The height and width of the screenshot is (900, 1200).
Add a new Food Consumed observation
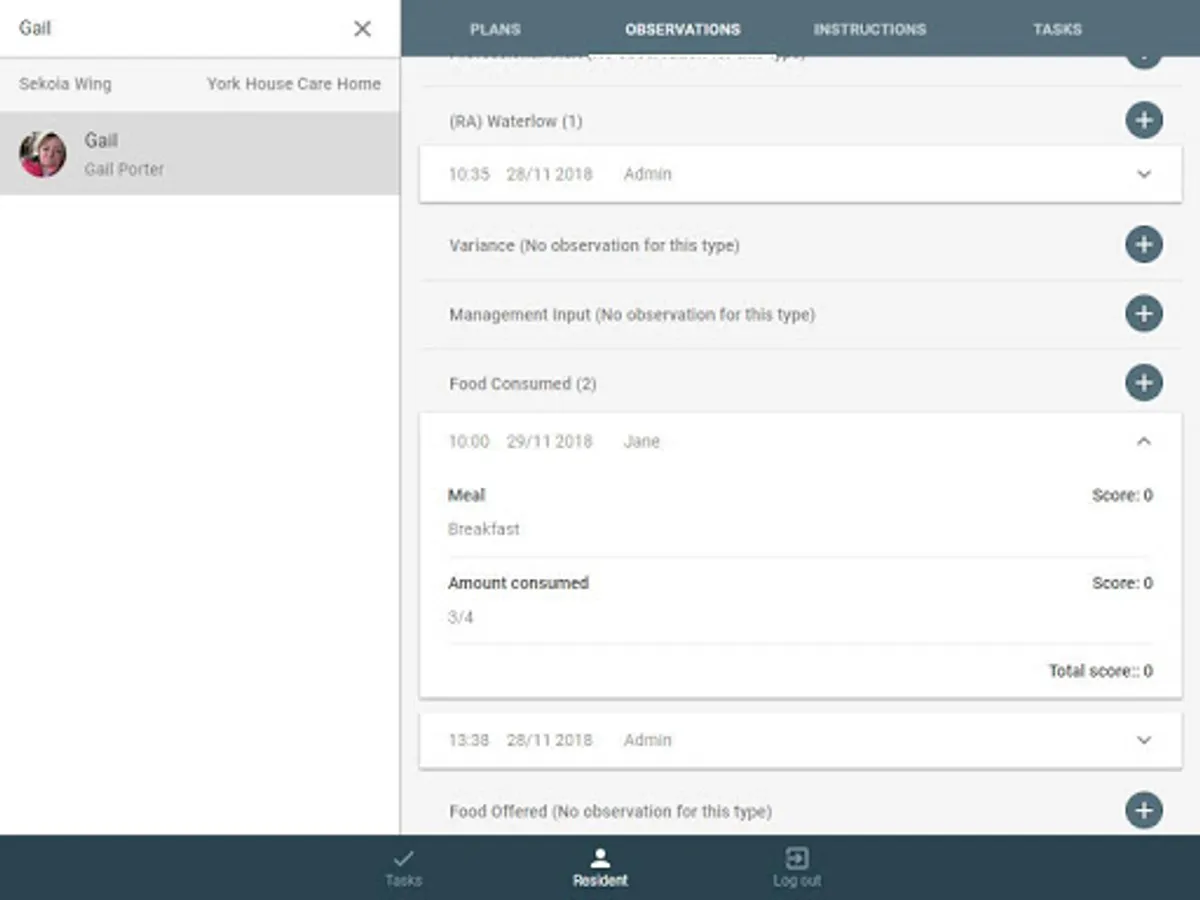tap(1144, 382)
